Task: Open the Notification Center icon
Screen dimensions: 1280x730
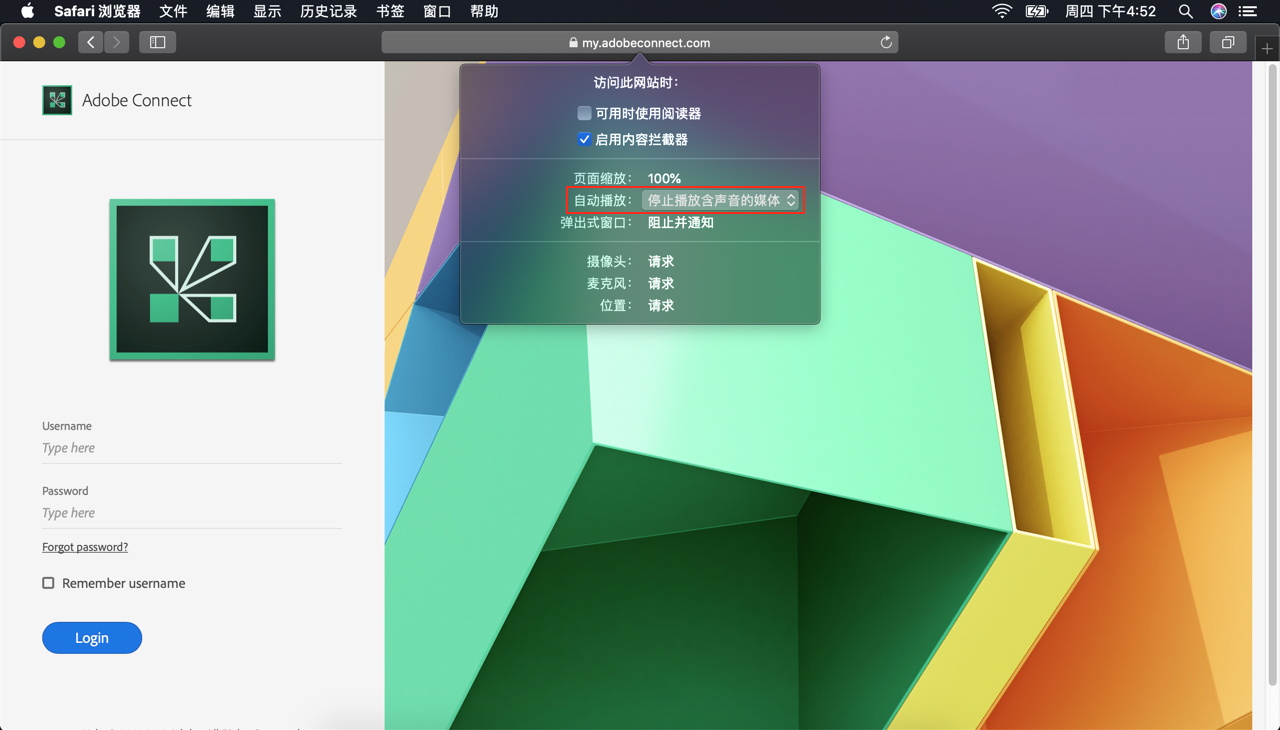Action: (x=1248, y=11)
